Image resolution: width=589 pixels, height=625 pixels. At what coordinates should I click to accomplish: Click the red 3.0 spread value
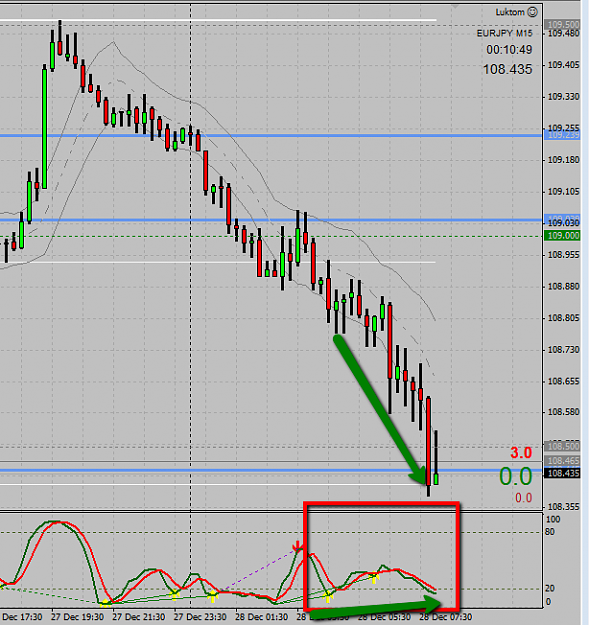point(521,453)
